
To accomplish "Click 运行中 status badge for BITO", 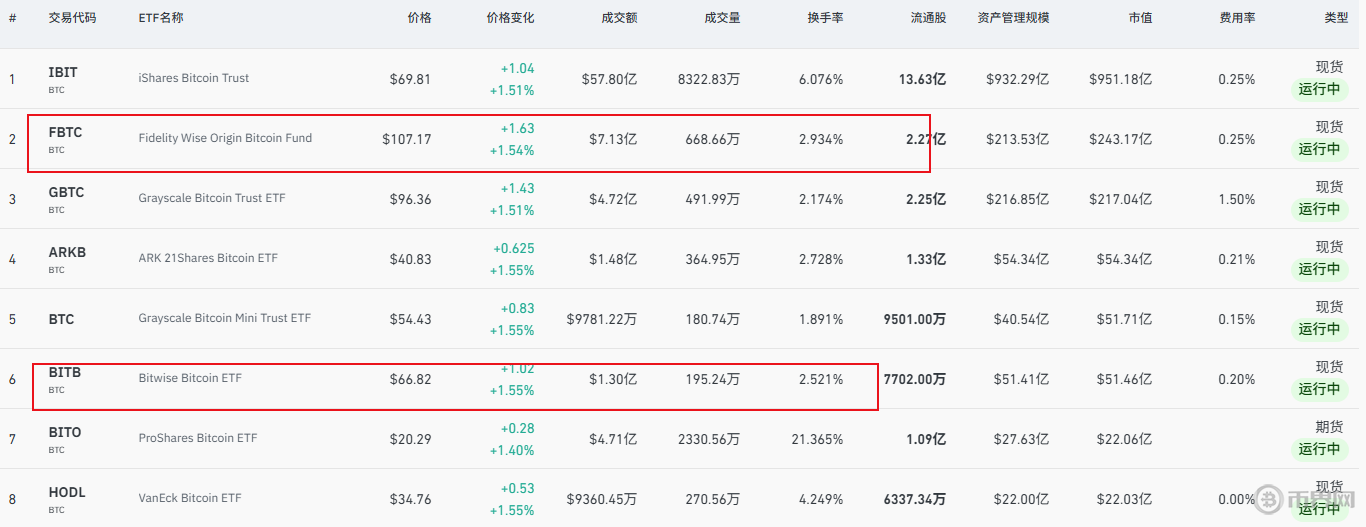I will (x=1319, y=449).
